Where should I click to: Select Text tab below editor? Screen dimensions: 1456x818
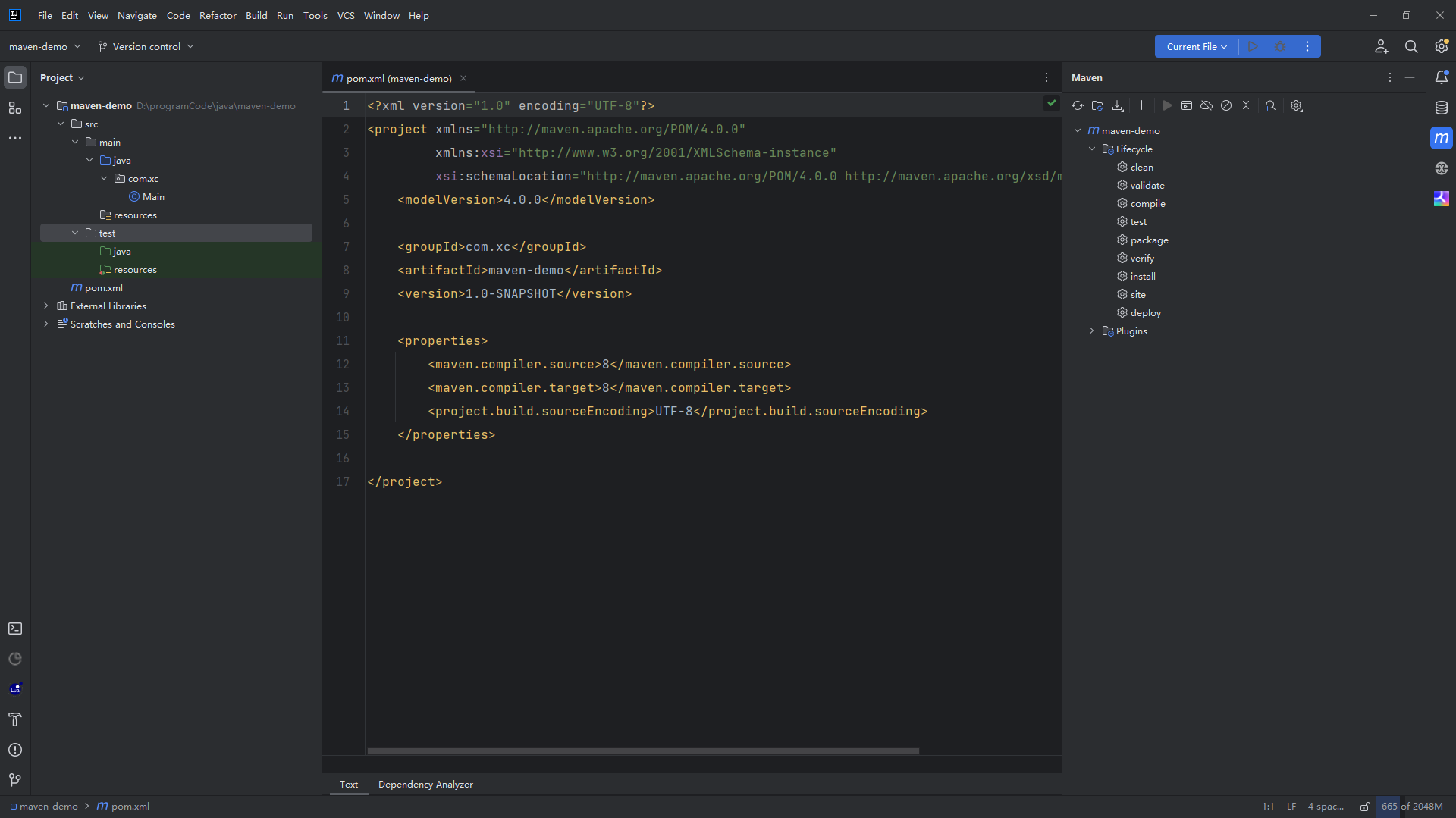[x=349, y=784]
